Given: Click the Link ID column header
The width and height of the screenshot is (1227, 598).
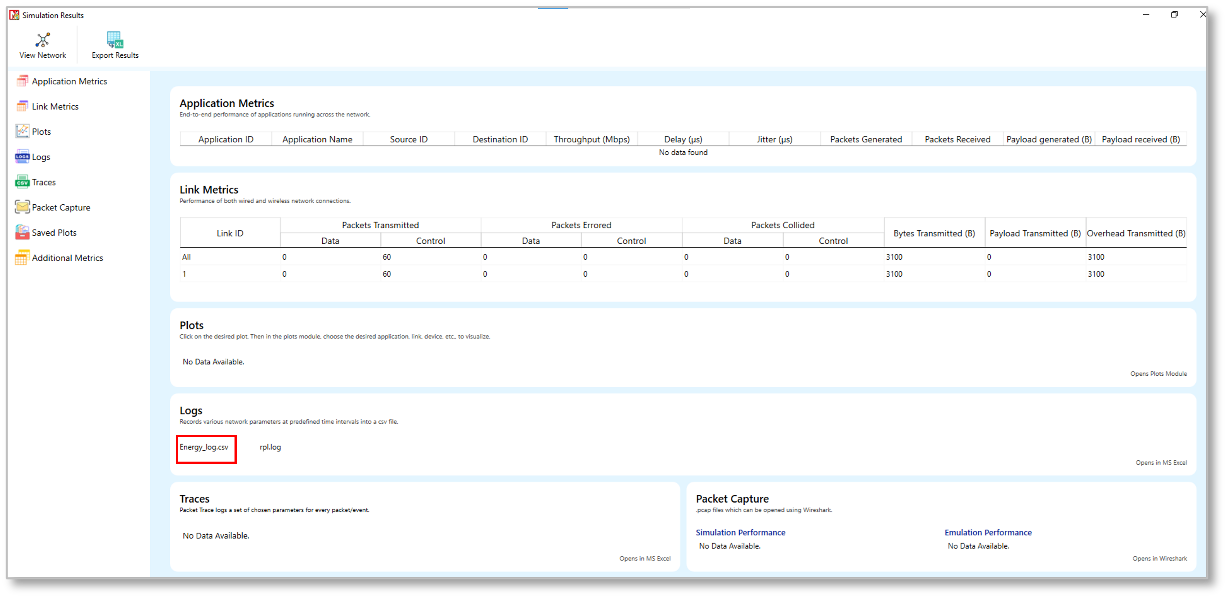Looking at the screenshot, I should (230, 233).
